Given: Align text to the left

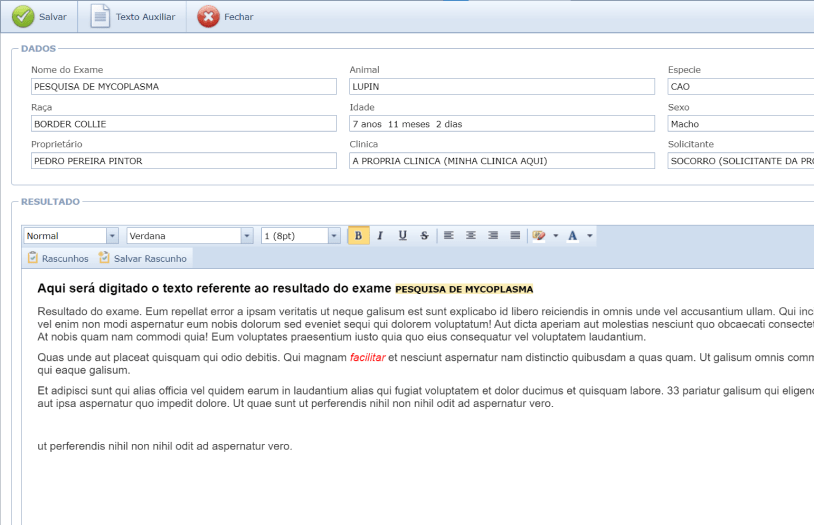Looking at the screenshot, I should pos(449,236).
